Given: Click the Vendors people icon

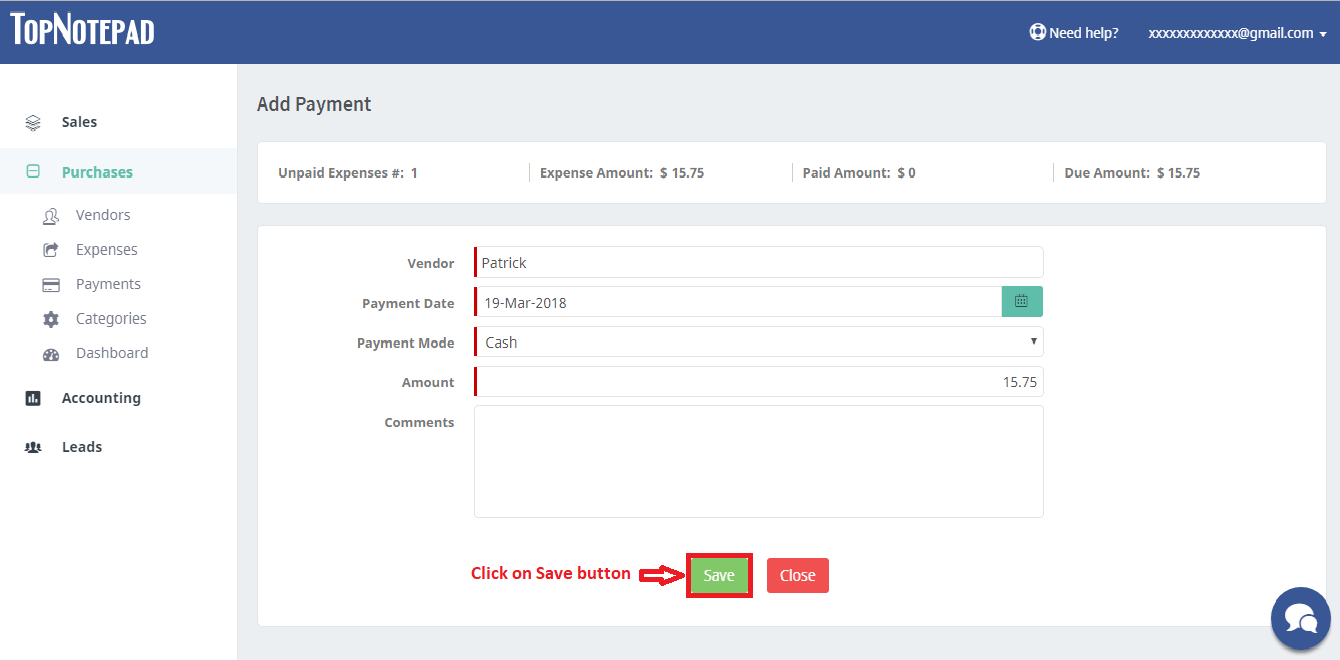Looking at the screenshot, I should coord(51,215).
